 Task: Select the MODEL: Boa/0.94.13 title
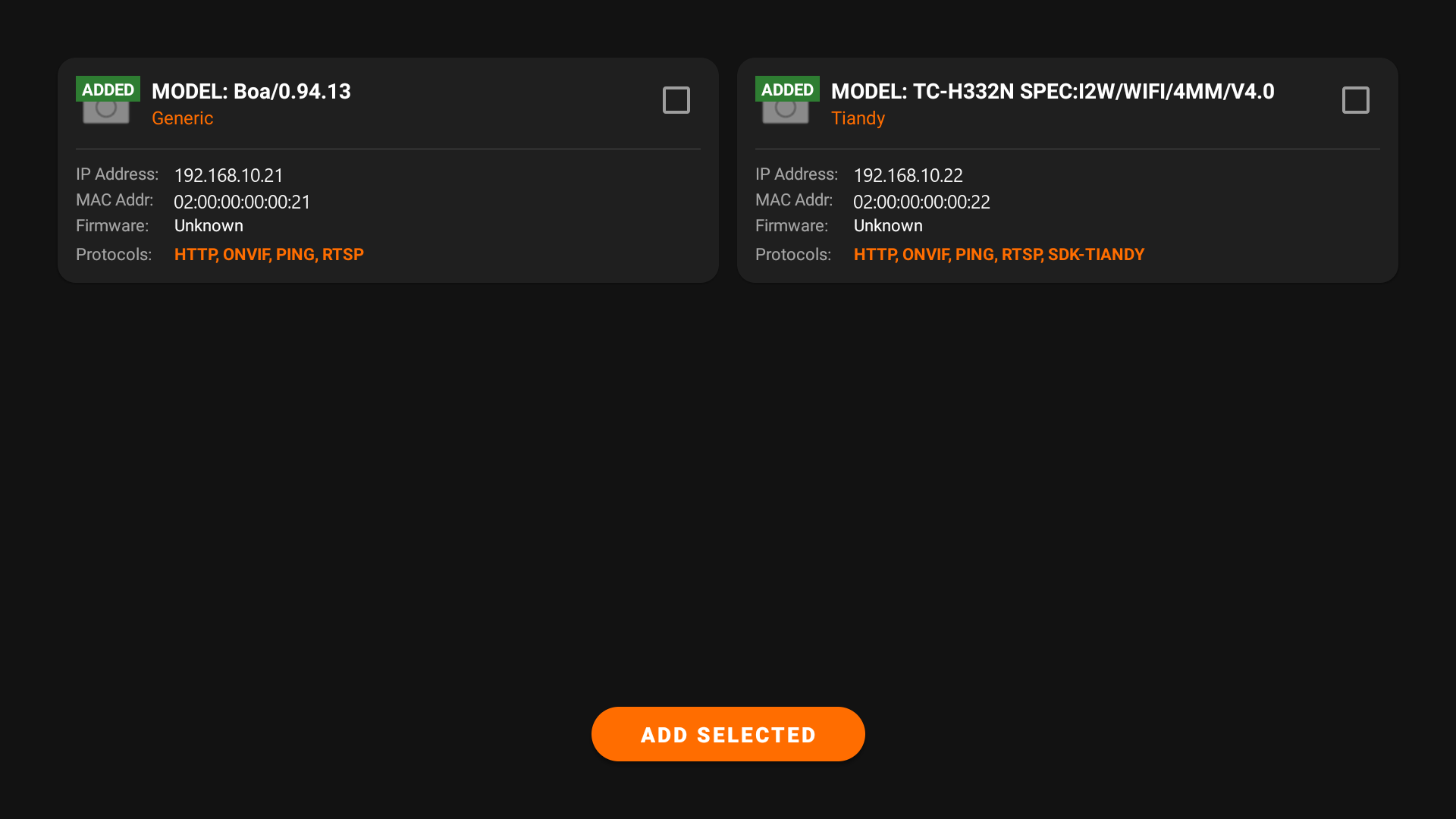click(251, 91)
